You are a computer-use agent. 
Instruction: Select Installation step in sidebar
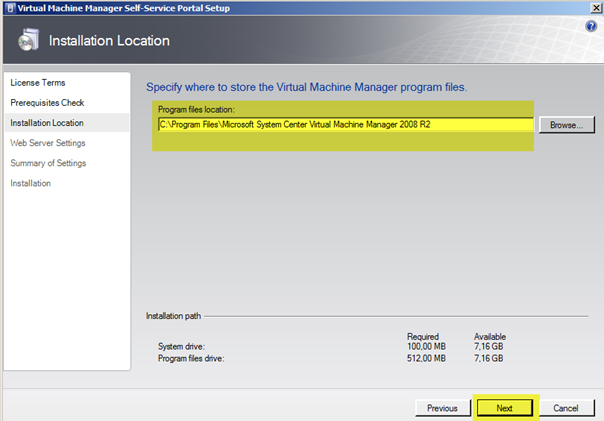(30, 183)
